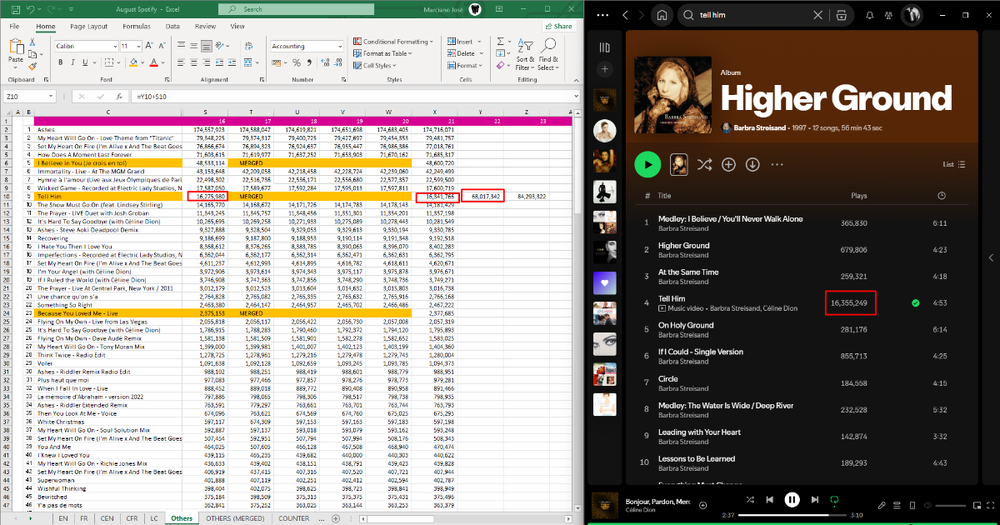
Task: Open Find & Select dropdown
Action: [x=547, y=55]
